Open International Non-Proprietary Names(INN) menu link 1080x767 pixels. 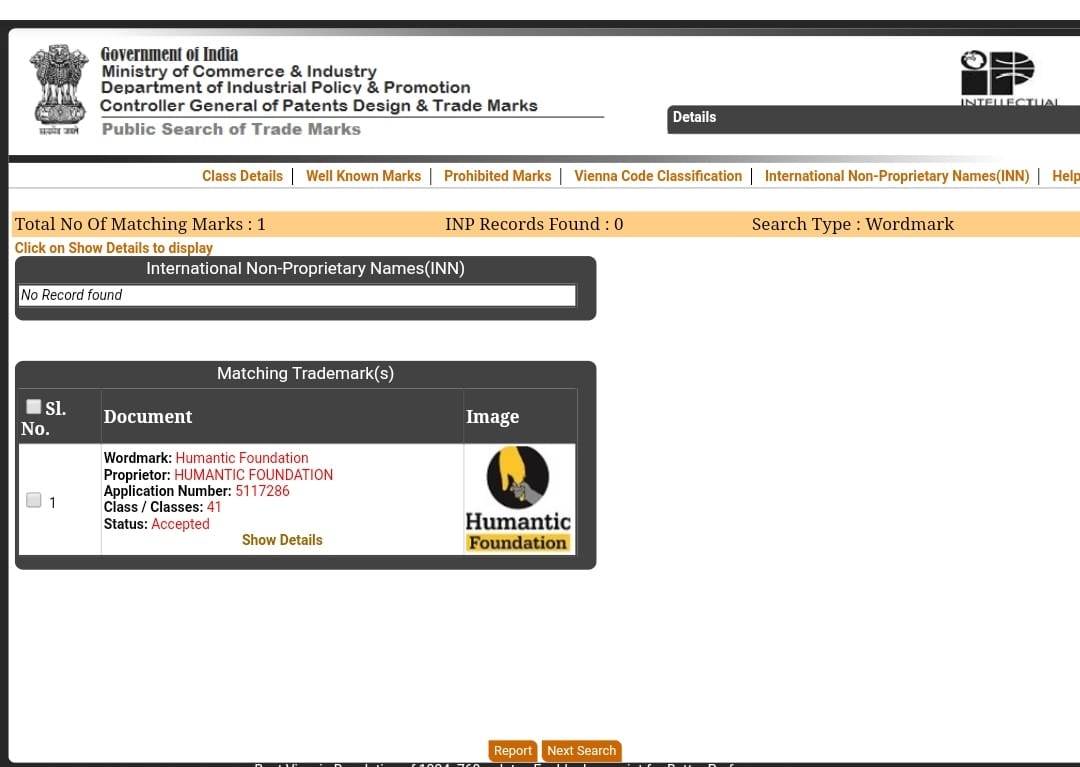897,176
